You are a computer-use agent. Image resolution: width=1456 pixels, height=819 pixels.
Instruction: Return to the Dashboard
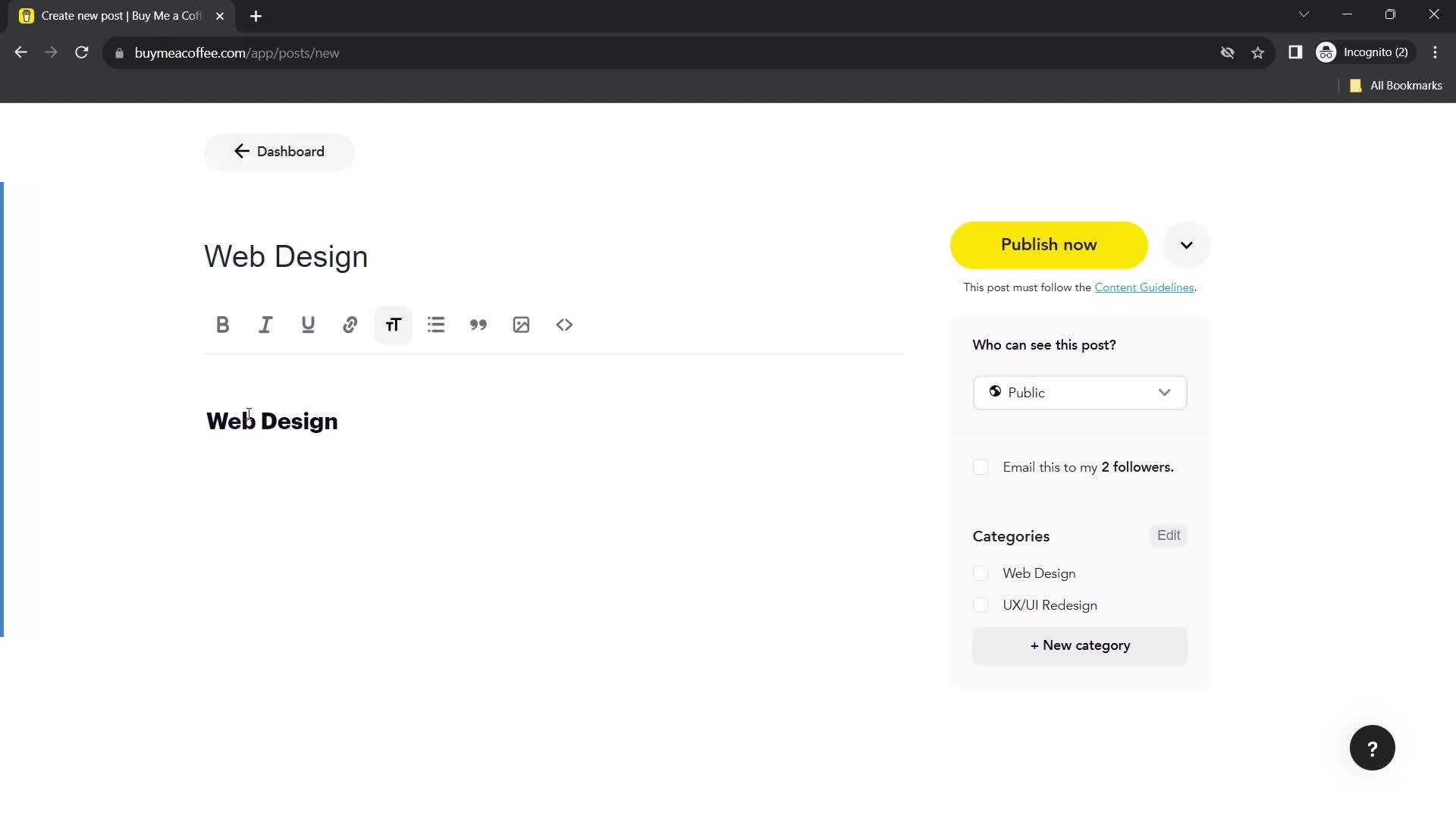pos(279,152)
